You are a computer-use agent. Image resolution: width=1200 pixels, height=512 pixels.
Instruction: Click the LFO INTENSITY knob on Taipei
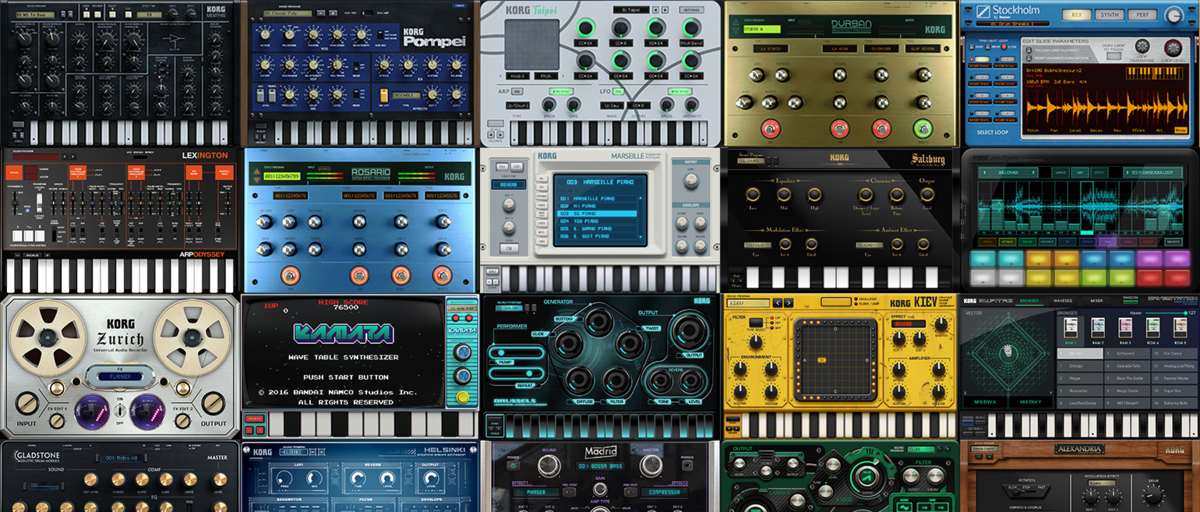[692, 105]
